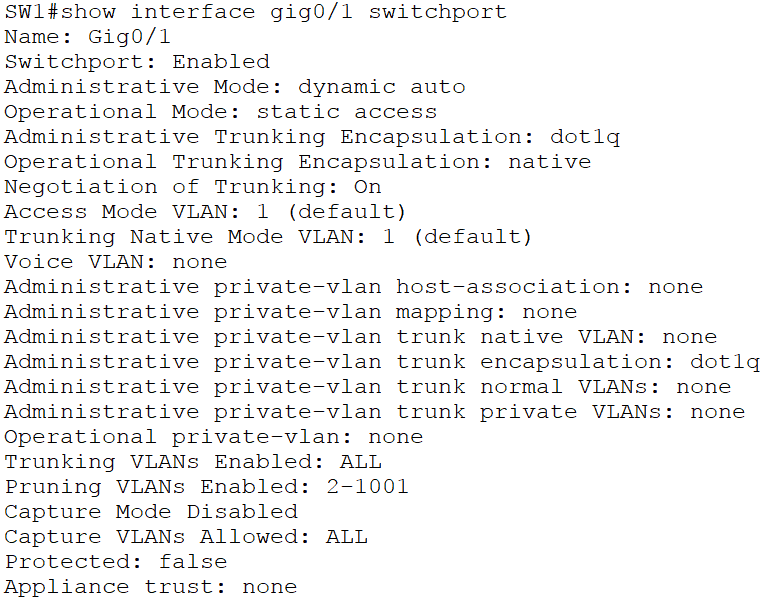Click the 'Voice VLAN: none' line
Image resolution: width=776 pixels, height=600 pixels.
click(x=116, y=262)
